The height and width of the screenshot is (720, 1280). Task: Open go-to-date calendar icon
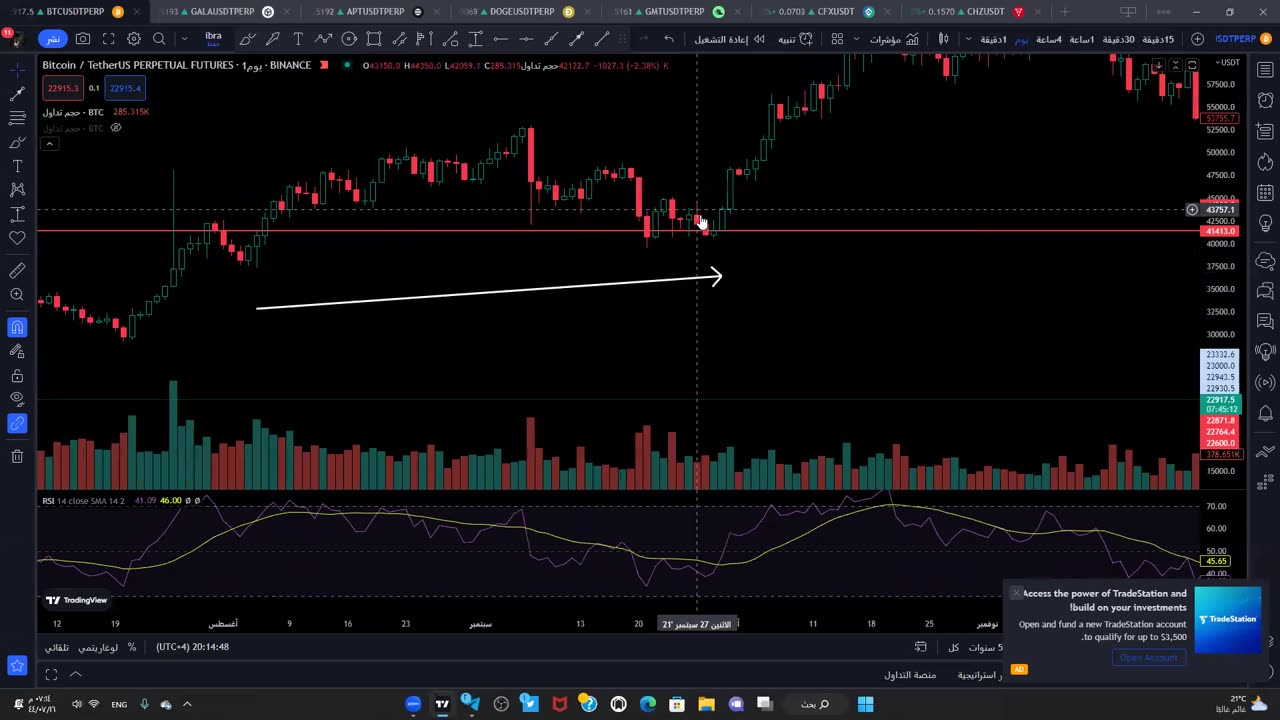click(920, 647)
